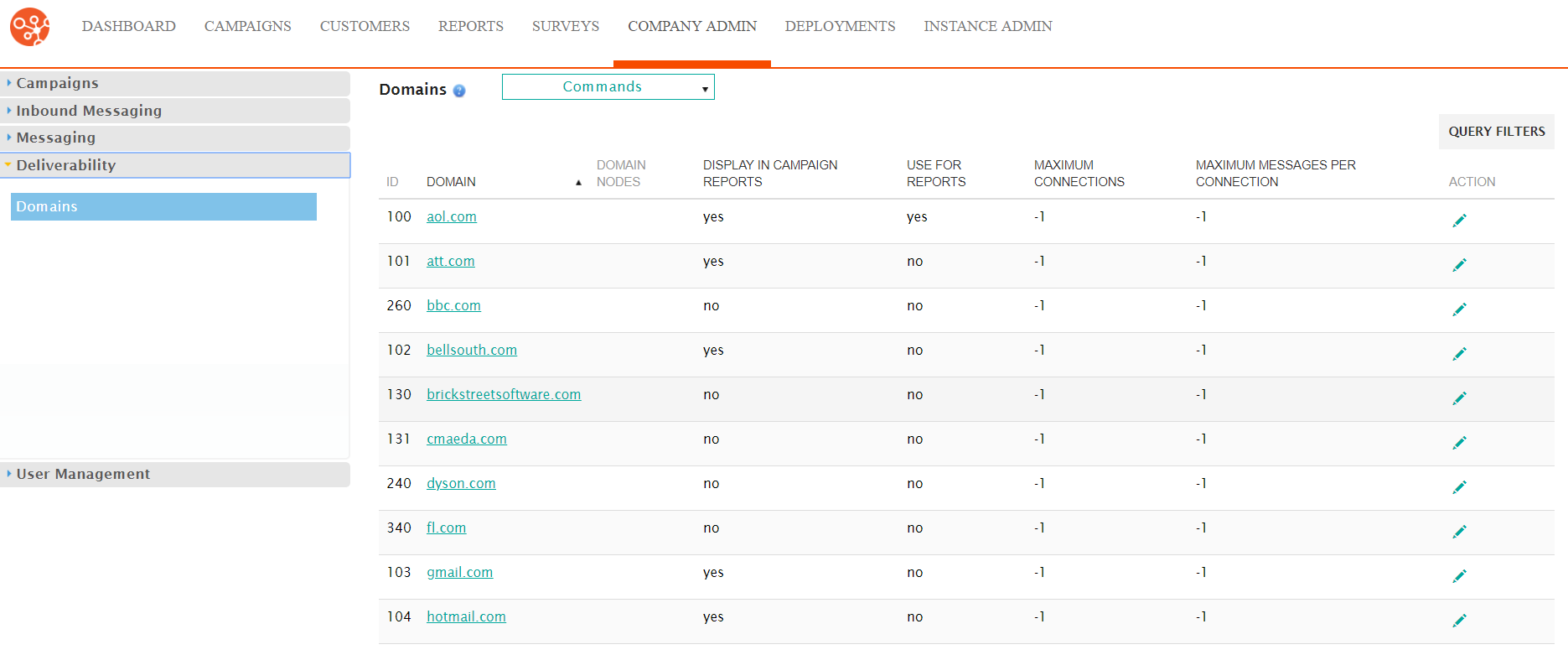Screen dimensions: 1568x655
Task: Expand the User Management section
Action: 175,474
